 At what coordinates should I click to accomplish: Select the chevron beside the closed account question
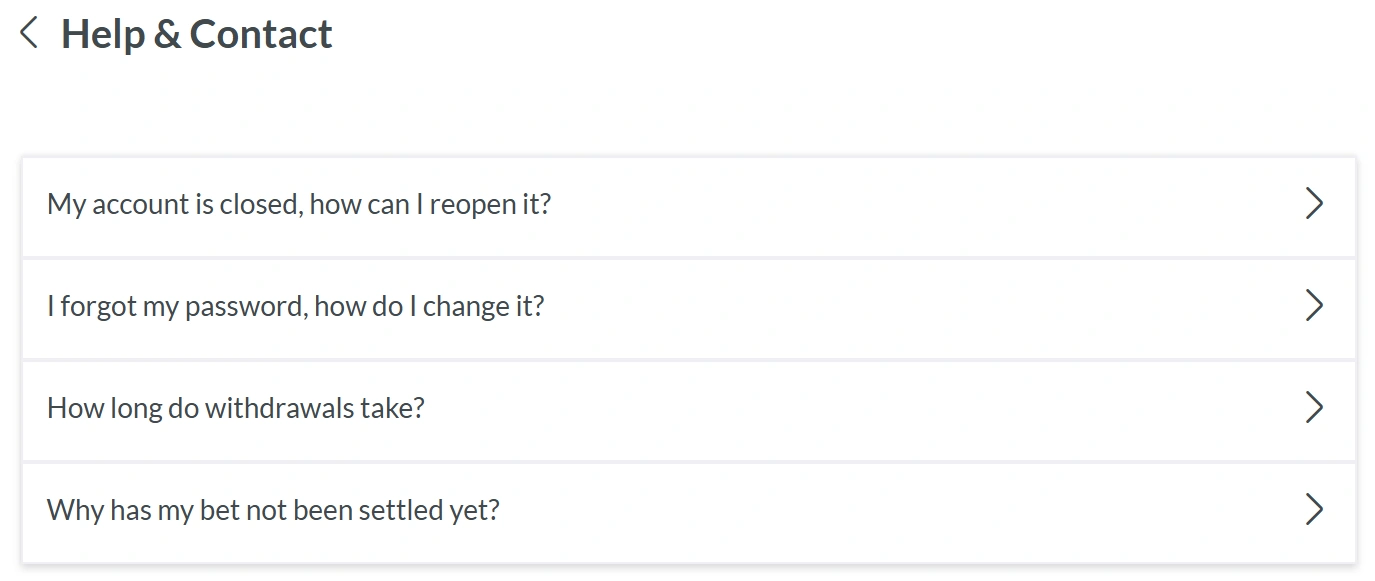click(x=1314, y=203)
